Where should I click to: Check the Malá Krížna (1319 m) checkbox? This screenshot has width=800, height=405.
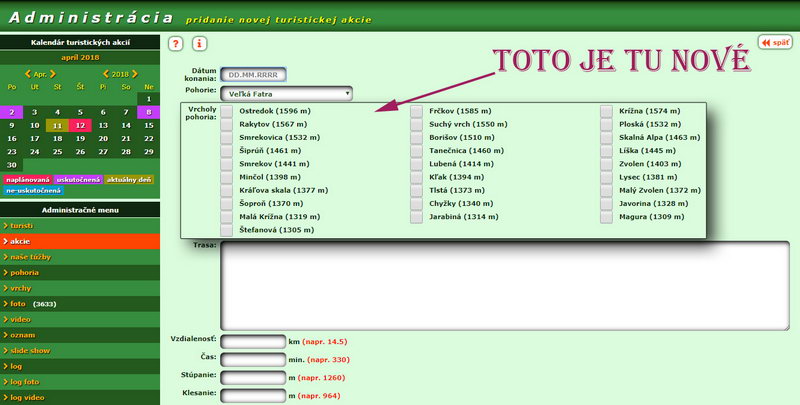pyautogui.click(x=227, y=217)
